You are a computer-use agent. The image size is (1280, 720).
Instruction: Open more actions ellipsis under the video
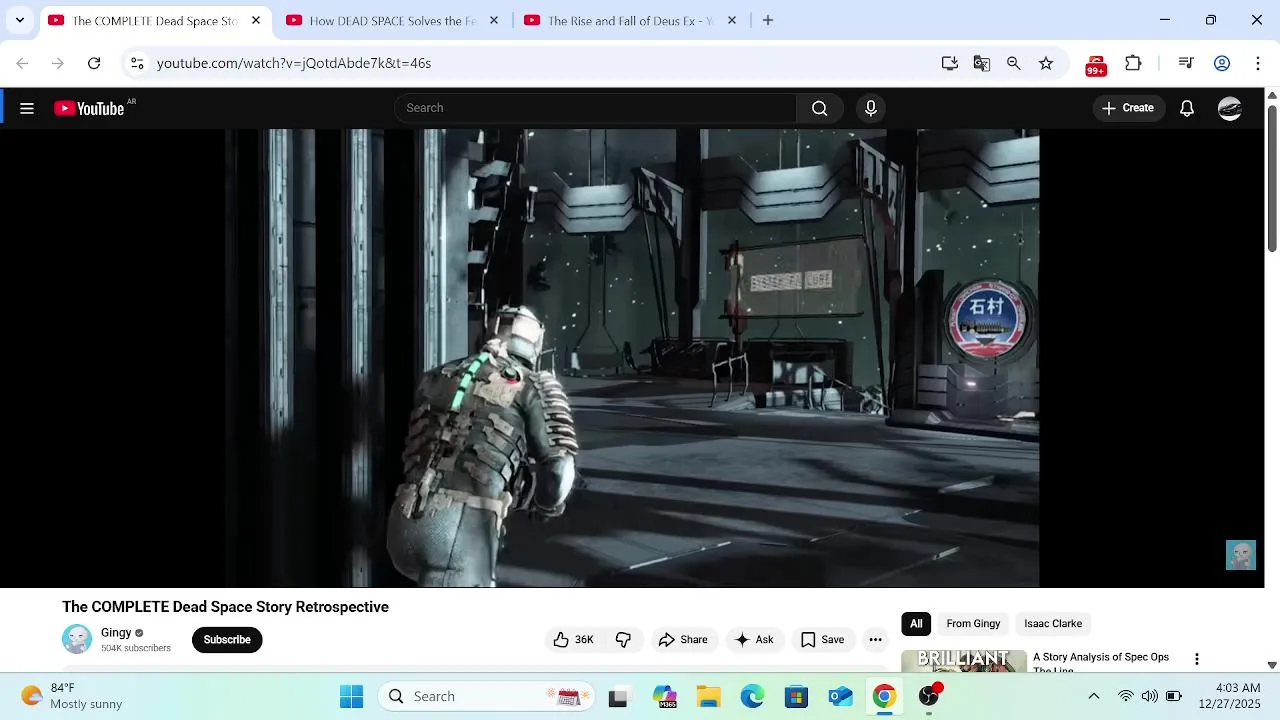coord(875,640)
